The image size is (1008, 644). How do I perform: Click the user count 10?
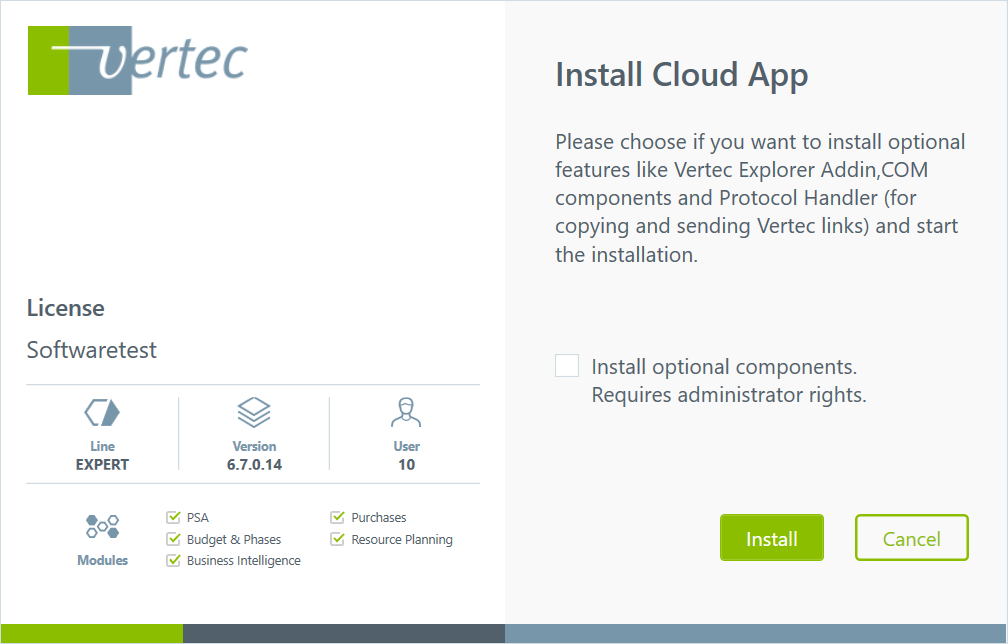tap(406, 465)
